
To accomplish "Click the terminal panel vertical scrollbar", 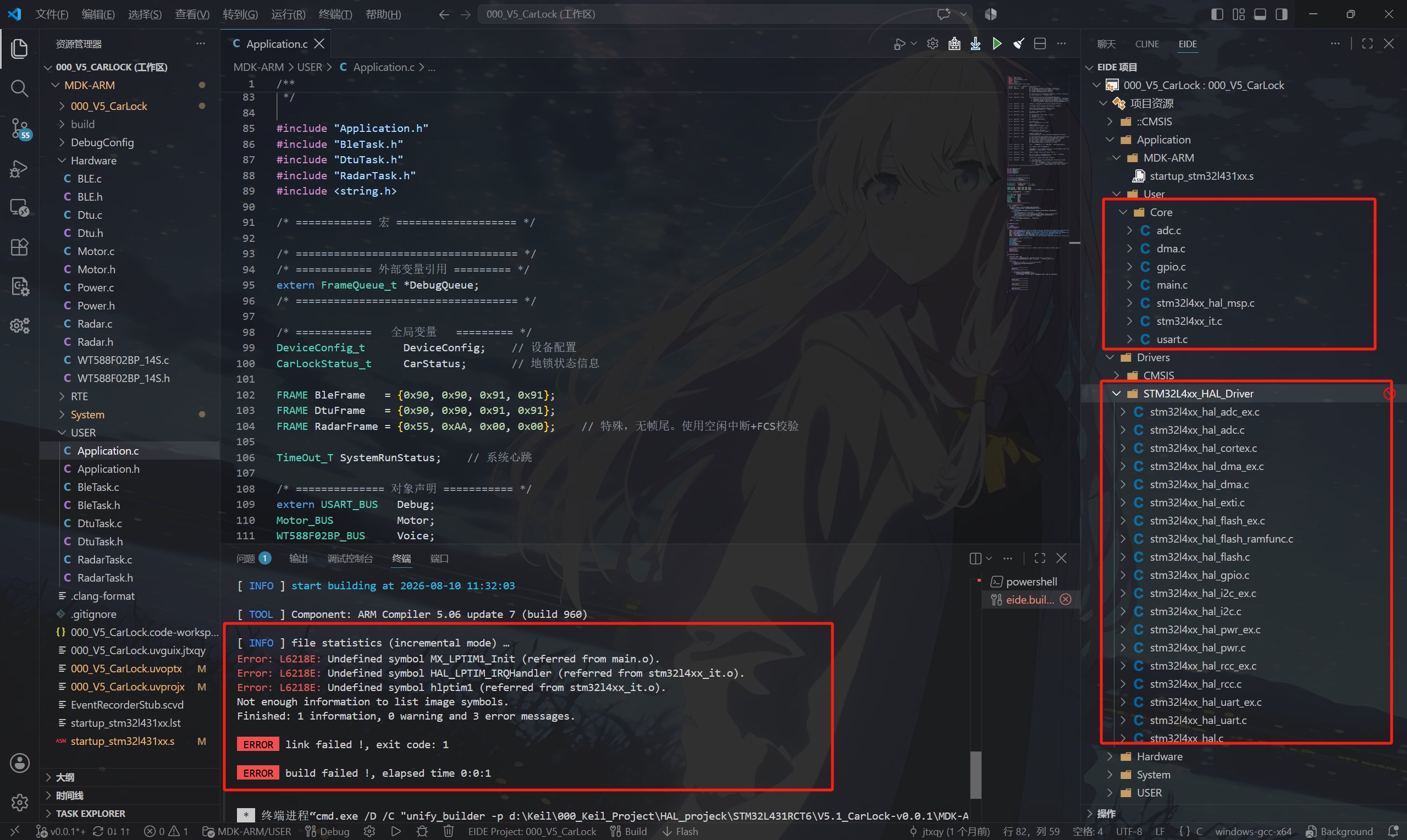I will [975, 775].
